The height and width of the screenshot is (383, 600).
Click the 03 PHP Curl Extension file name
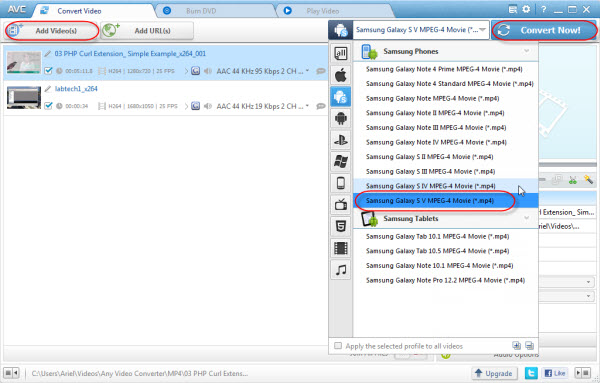pyautogui.click(x=130, y=54)
